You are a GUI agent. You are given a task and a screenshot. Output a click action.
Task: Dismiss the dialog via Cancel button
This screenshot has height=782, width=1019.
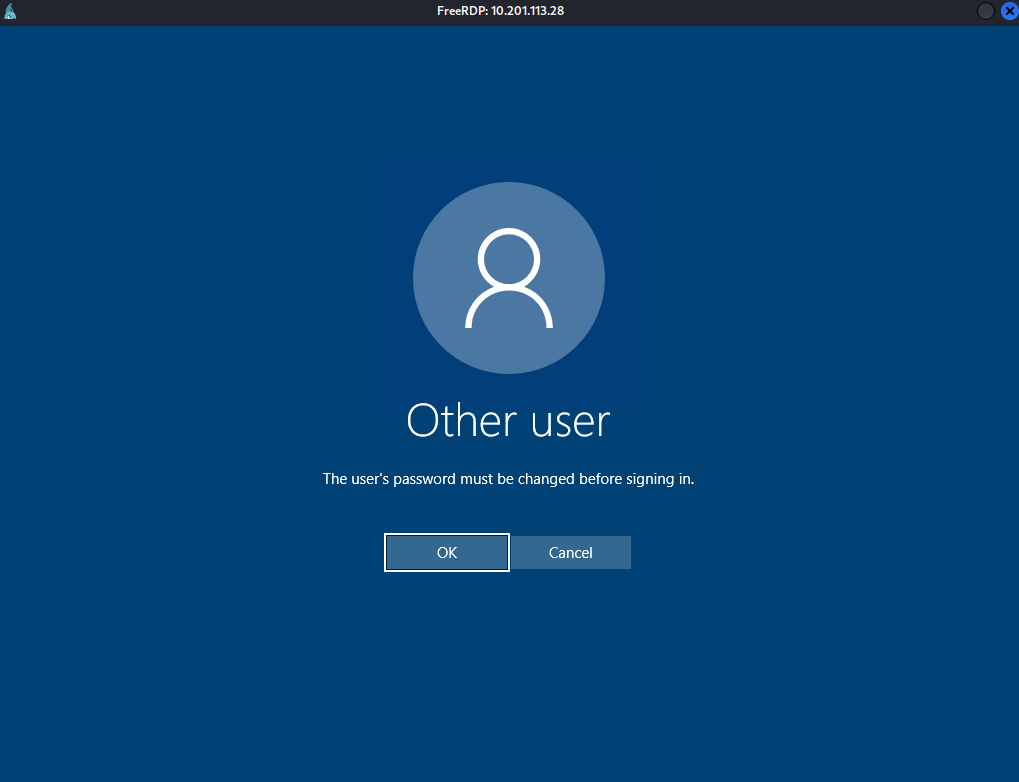click(571, 552)
